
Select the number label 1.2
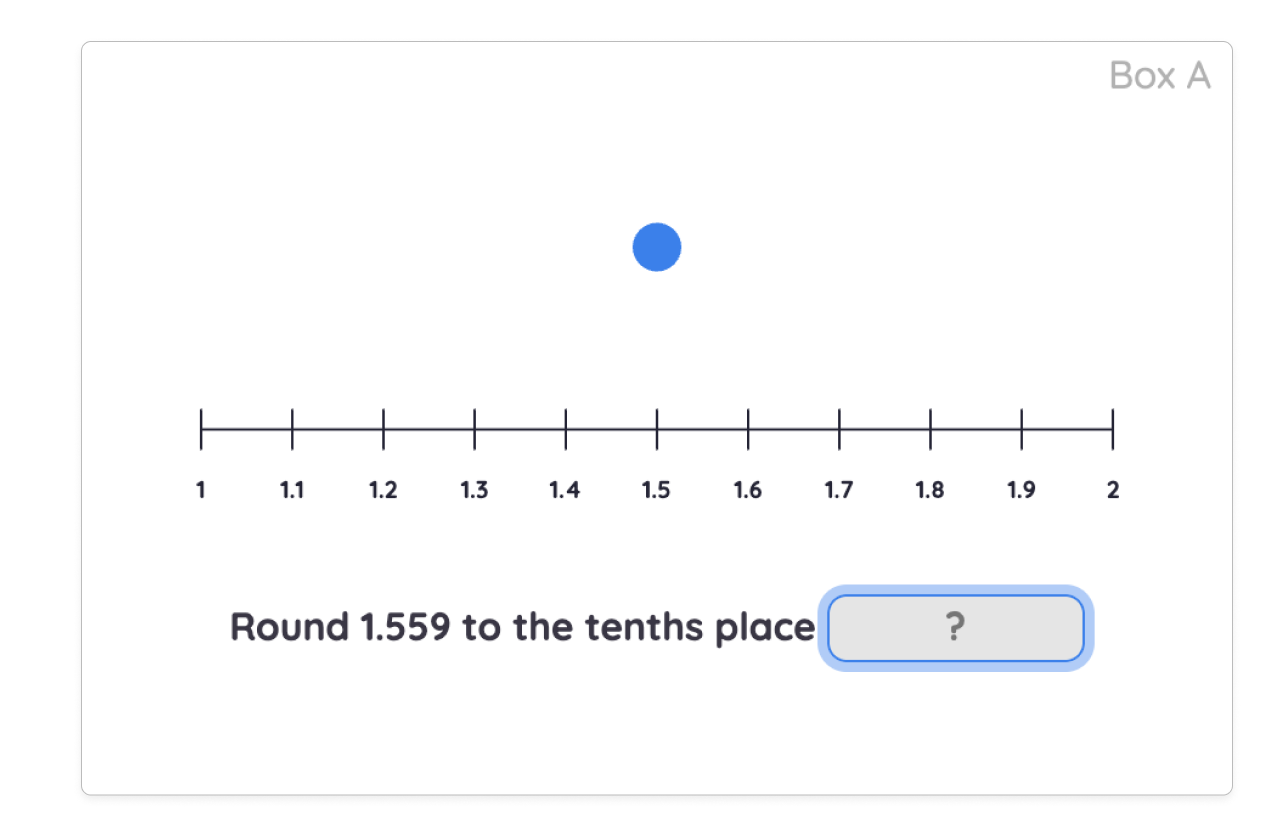pos(383,490)
